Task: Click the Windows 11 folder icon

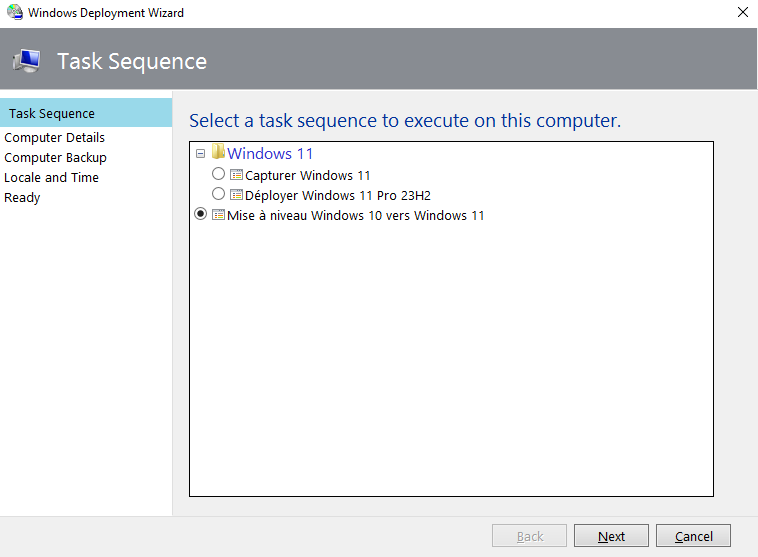Action: click(x=218, y=153)
